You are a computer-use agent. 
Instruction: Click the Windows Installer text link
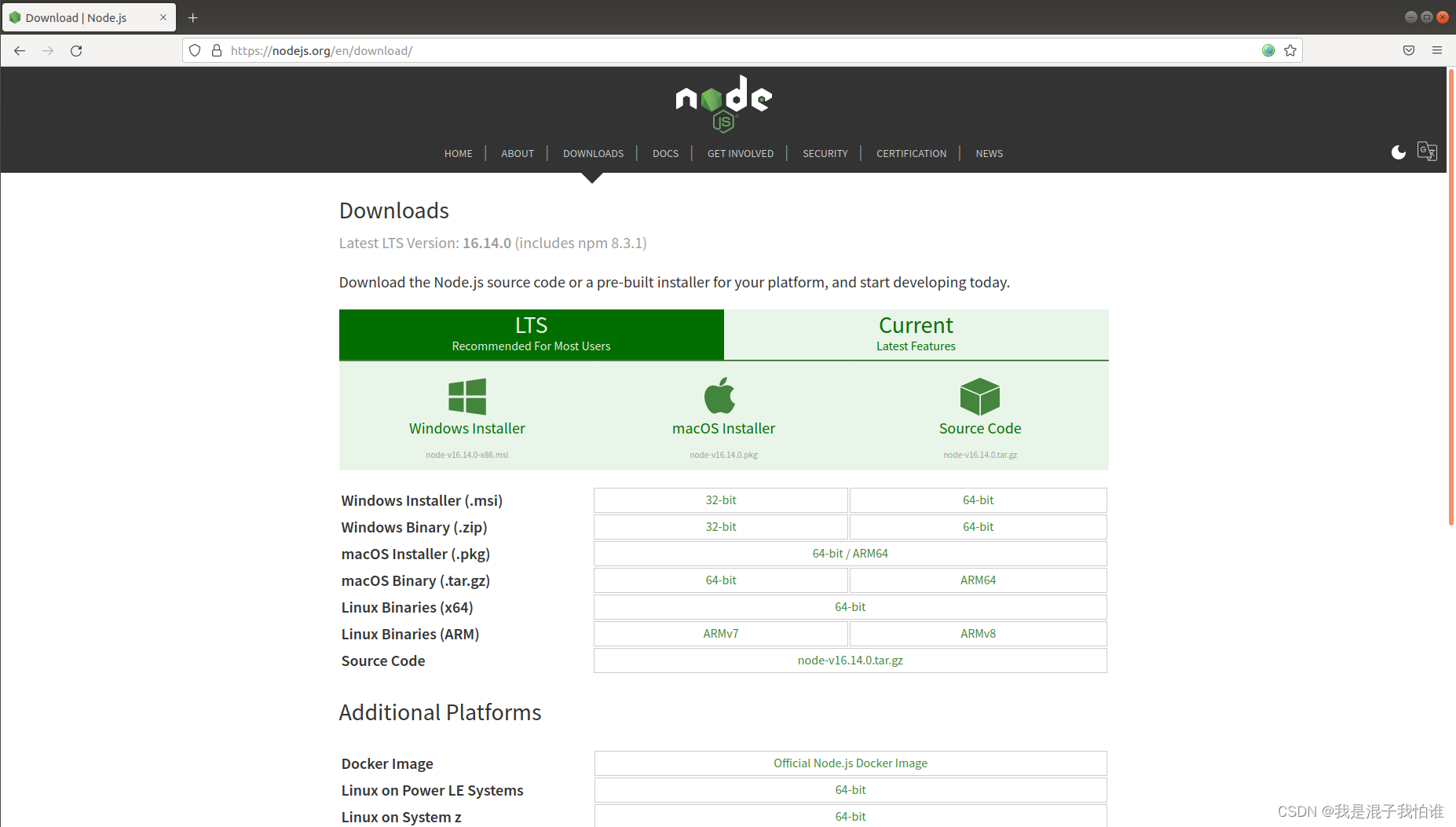467,428
